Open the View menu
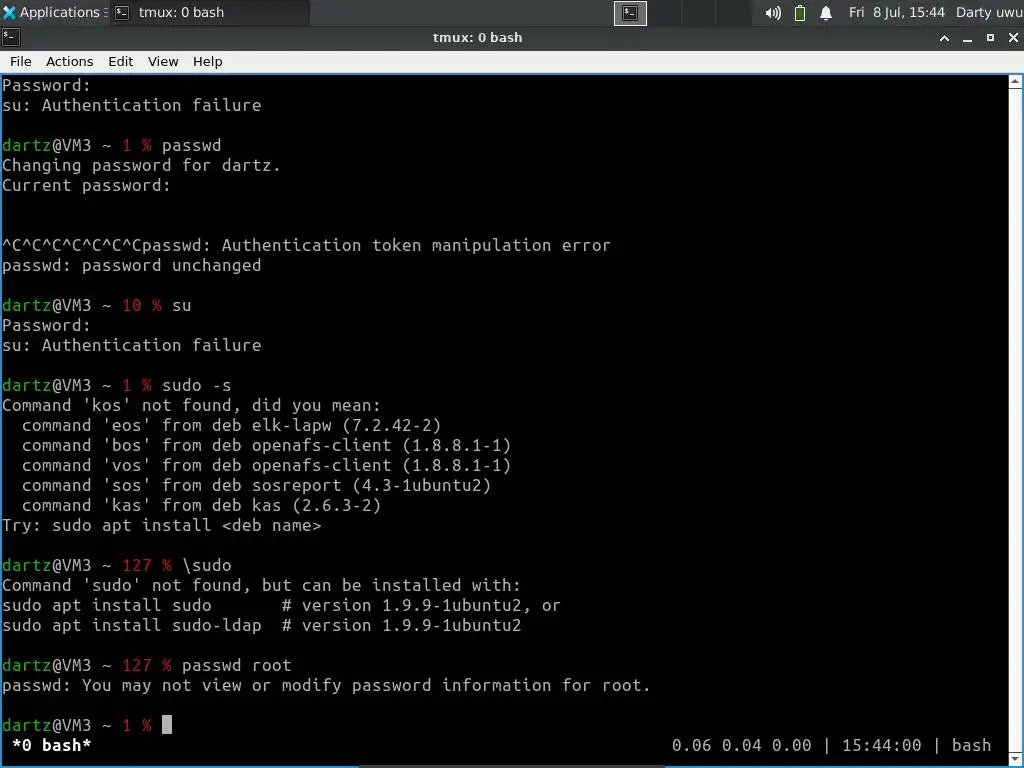Screen dimensions: 1024x768 coord(163,61)
